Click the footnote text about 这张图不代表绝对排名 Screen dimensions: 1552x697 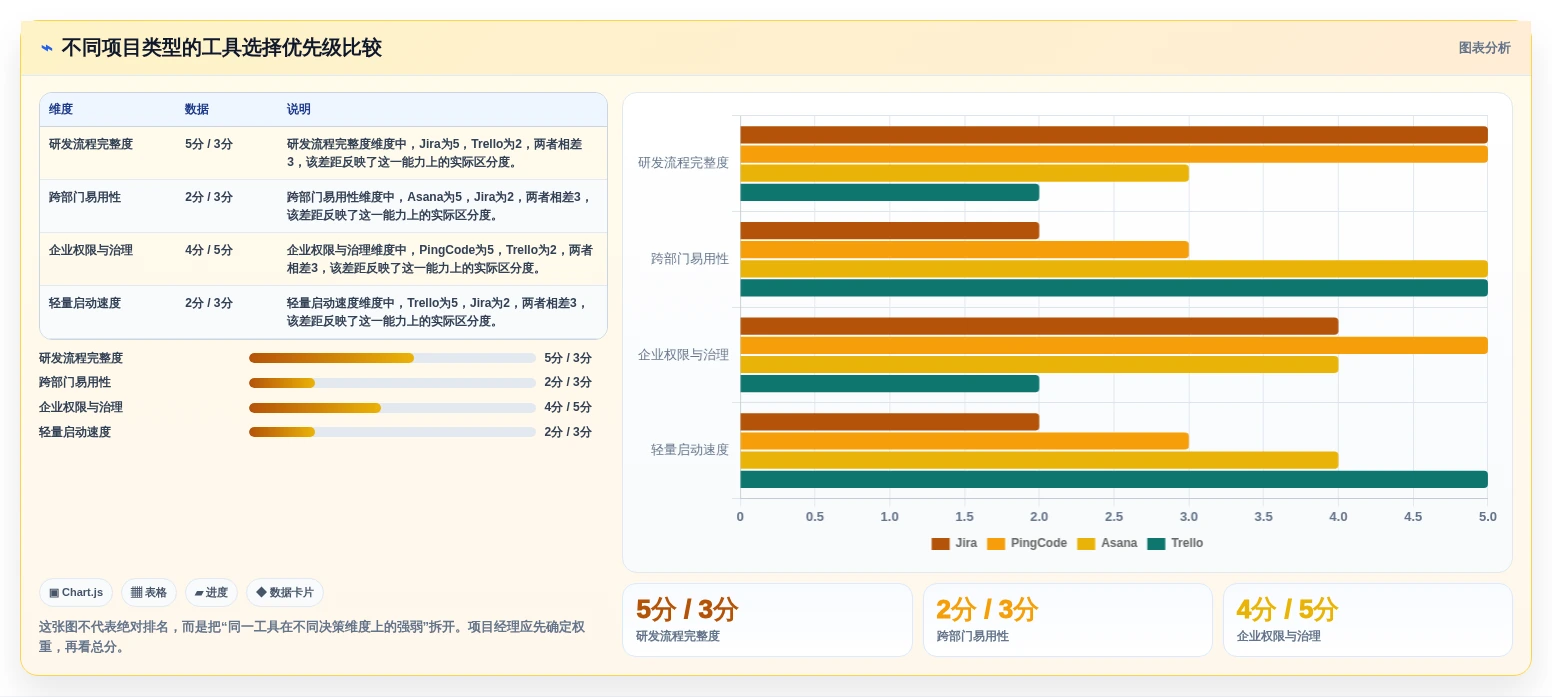pyautogui.click(x=312, y=637)
